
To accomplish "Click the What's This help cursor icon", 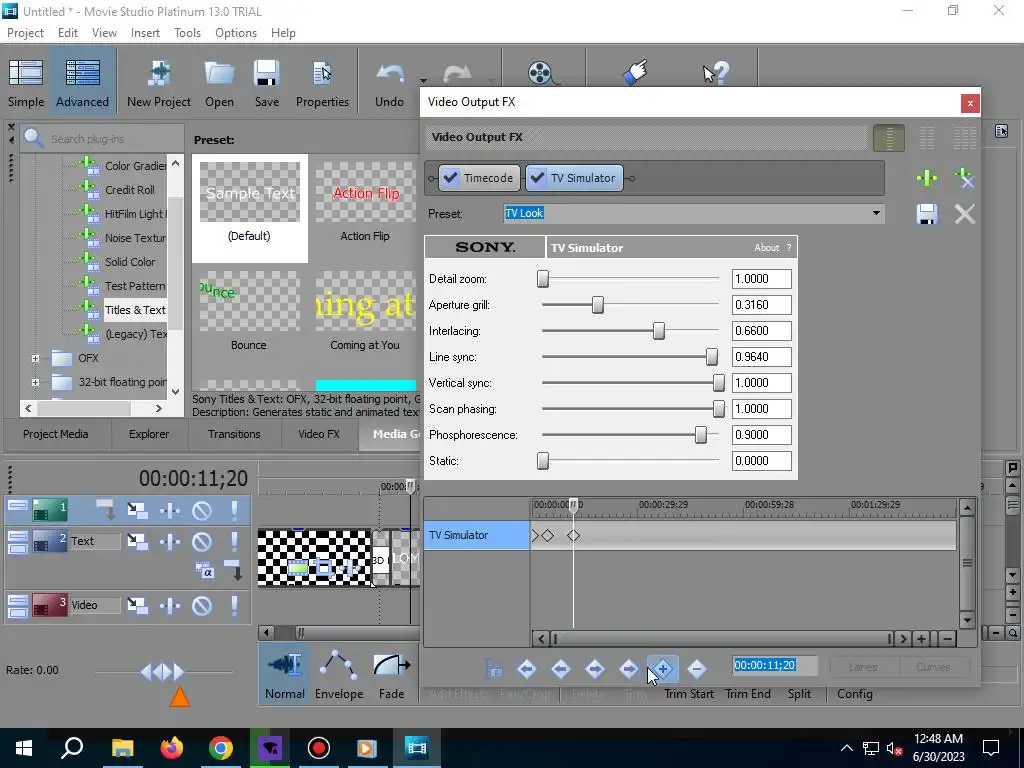I will click(x=716, y=73).
